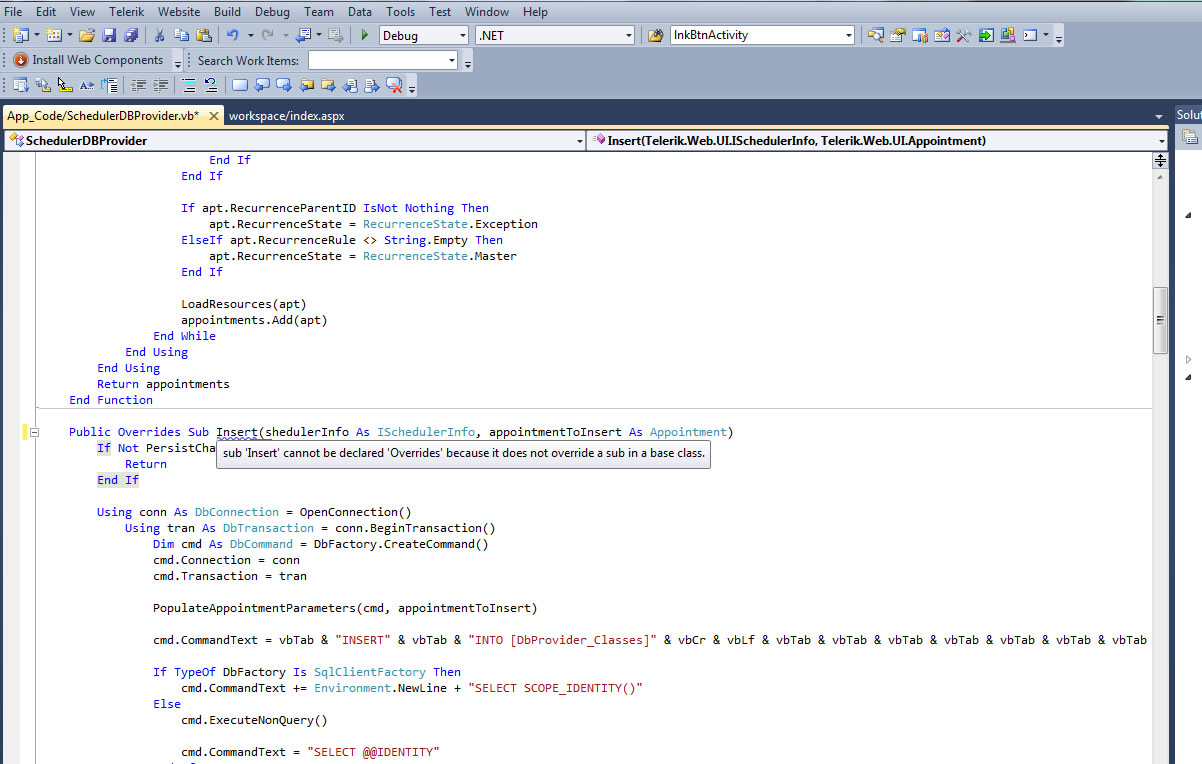
Task: Click the vertical editor scrollbar thumb
Action: click(1160, 320)
